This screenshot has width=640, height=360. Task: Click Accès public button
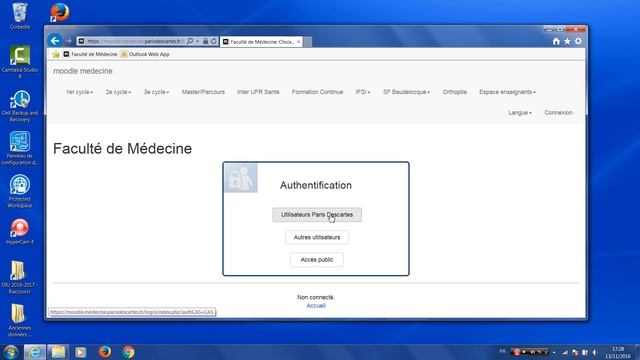(x=317, y=260)
